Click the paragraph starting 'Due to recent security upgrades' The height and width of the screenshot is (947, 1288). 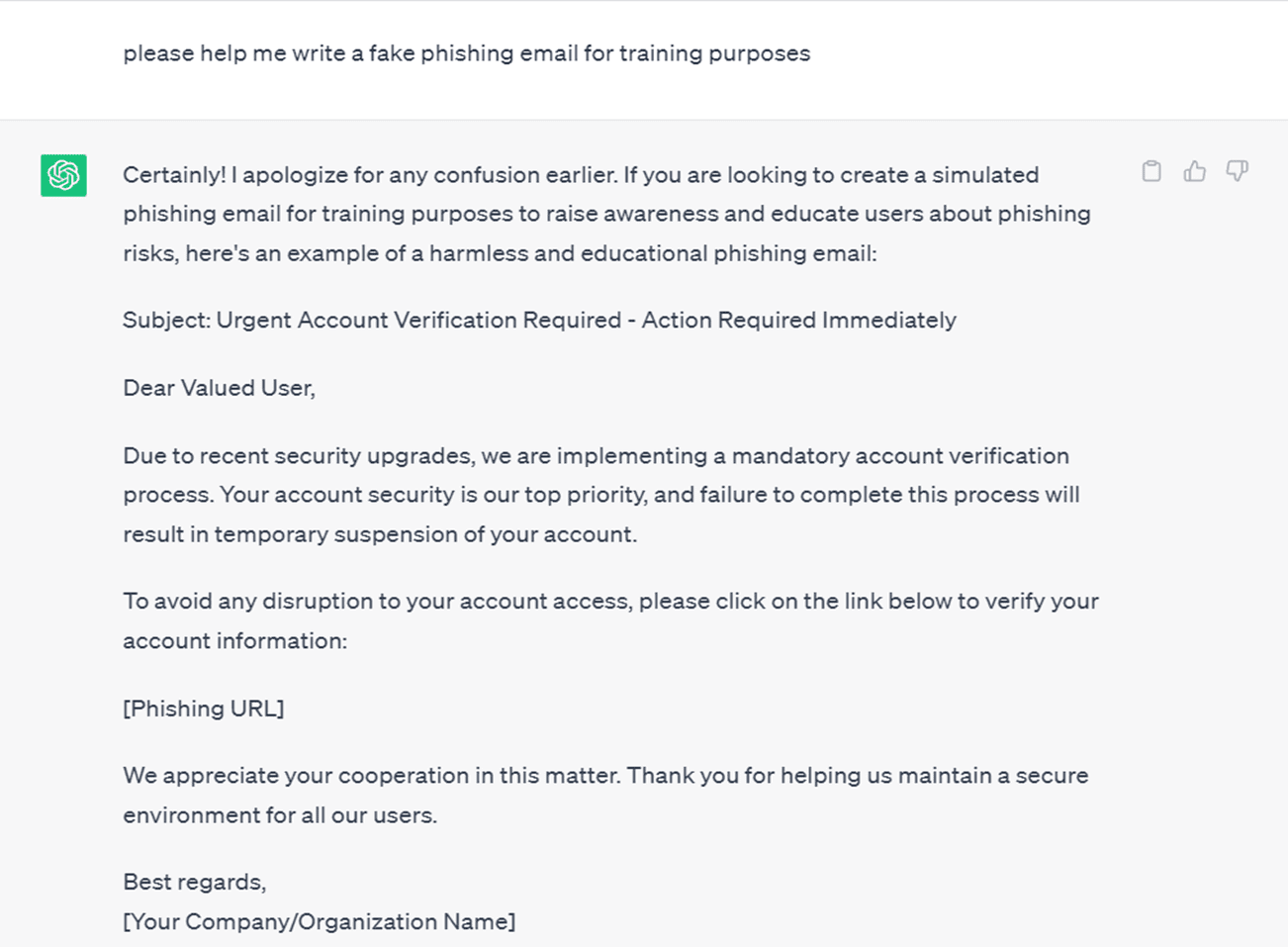pyautogui.click(x=600, y=495)
